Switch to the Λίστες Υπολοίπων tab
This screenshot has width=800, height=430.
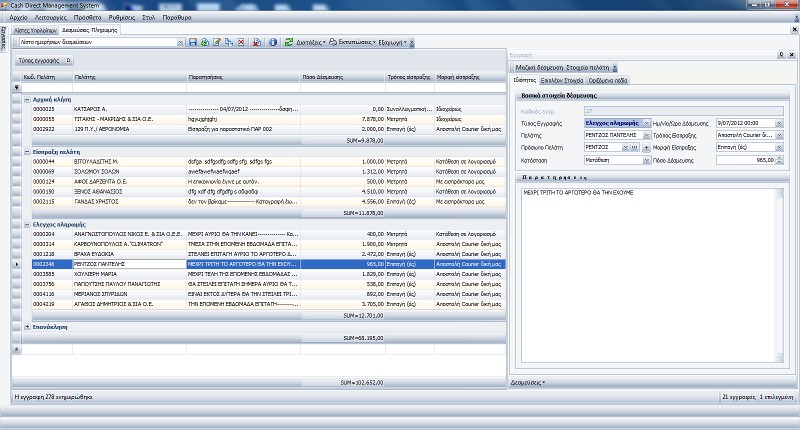point(36,30)
